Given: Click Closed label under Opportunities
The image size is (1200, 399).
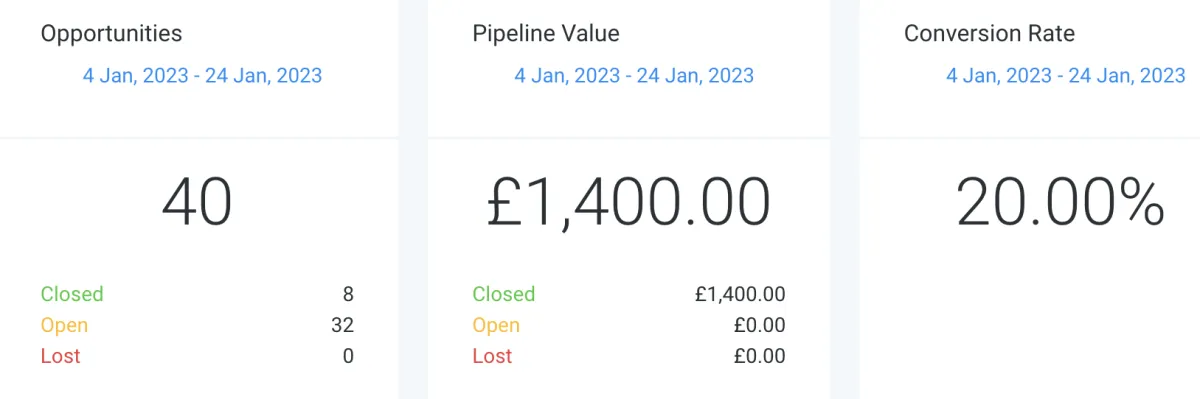Looking at the screenshot, I should (72, 294).
